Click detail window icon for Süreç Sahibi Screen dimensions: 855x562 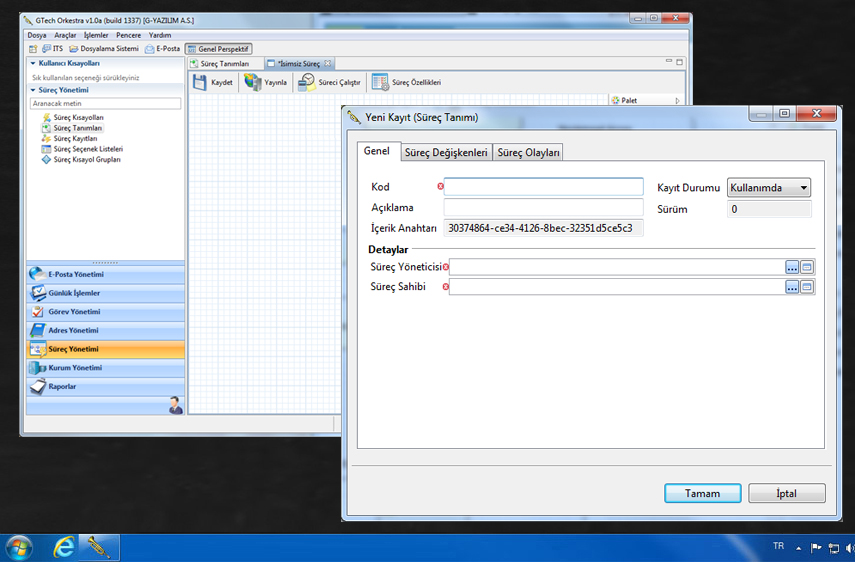tap(807, 287)
